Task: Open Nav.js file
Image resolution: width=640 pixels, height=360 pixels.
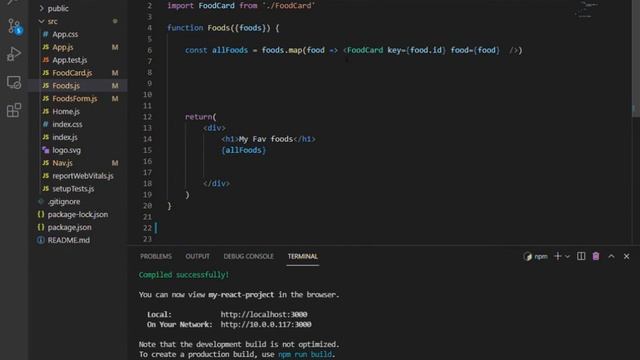Action: (x=62, y=163)
